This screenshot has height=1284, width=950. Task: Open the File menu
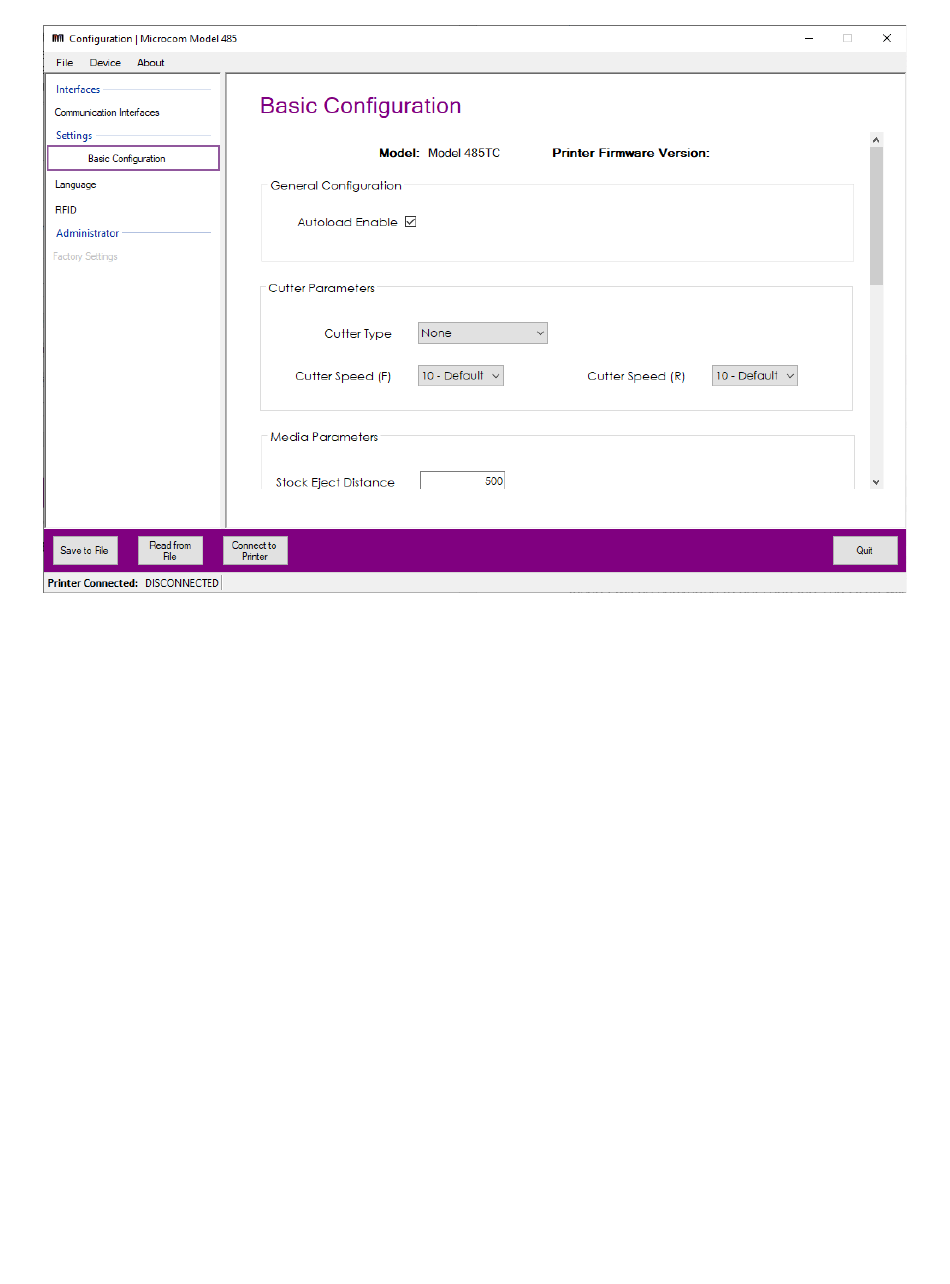64,63
